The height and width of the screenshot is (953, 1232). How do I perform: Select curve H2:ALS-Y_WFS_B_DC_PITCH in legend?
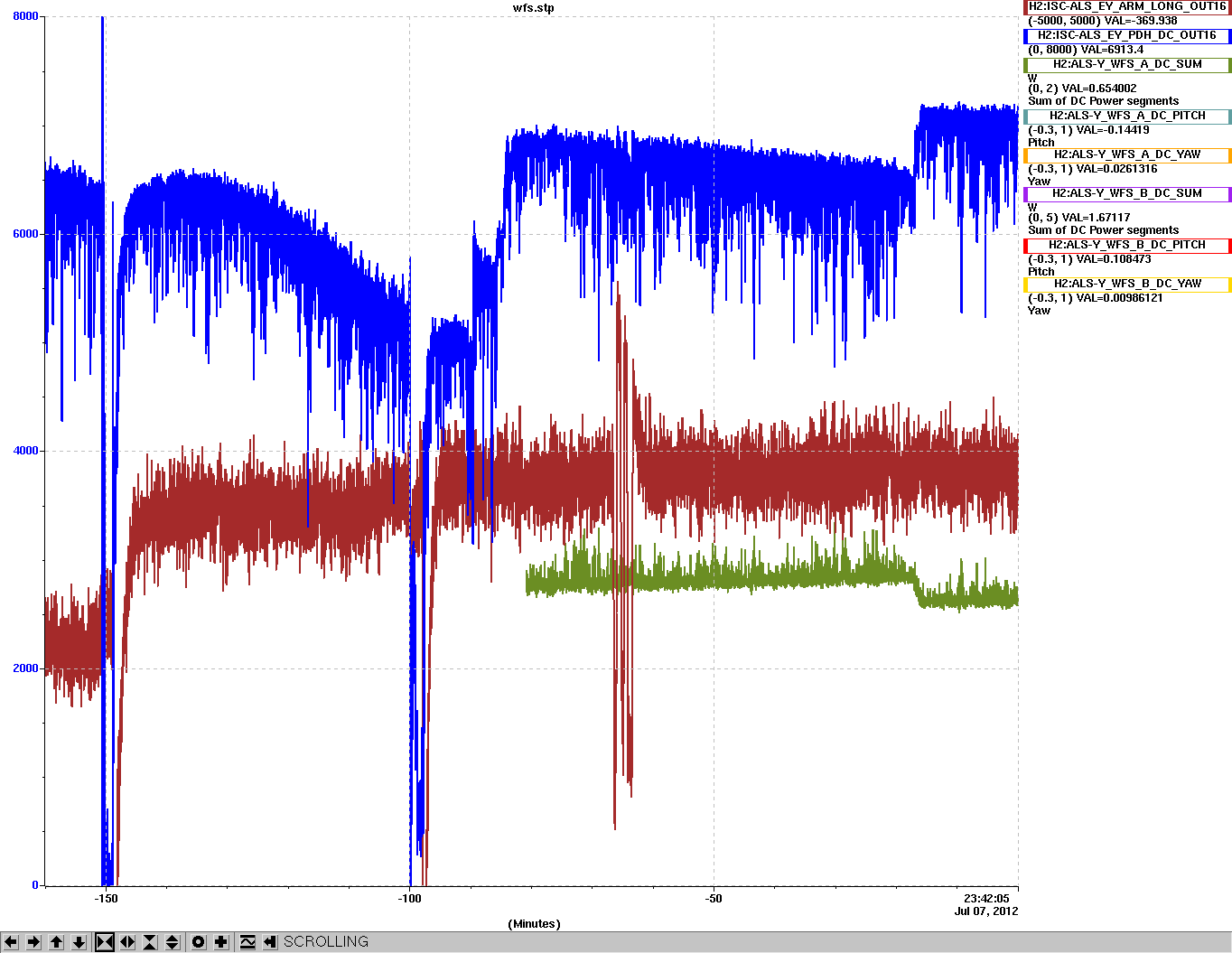pos(1127,245)
